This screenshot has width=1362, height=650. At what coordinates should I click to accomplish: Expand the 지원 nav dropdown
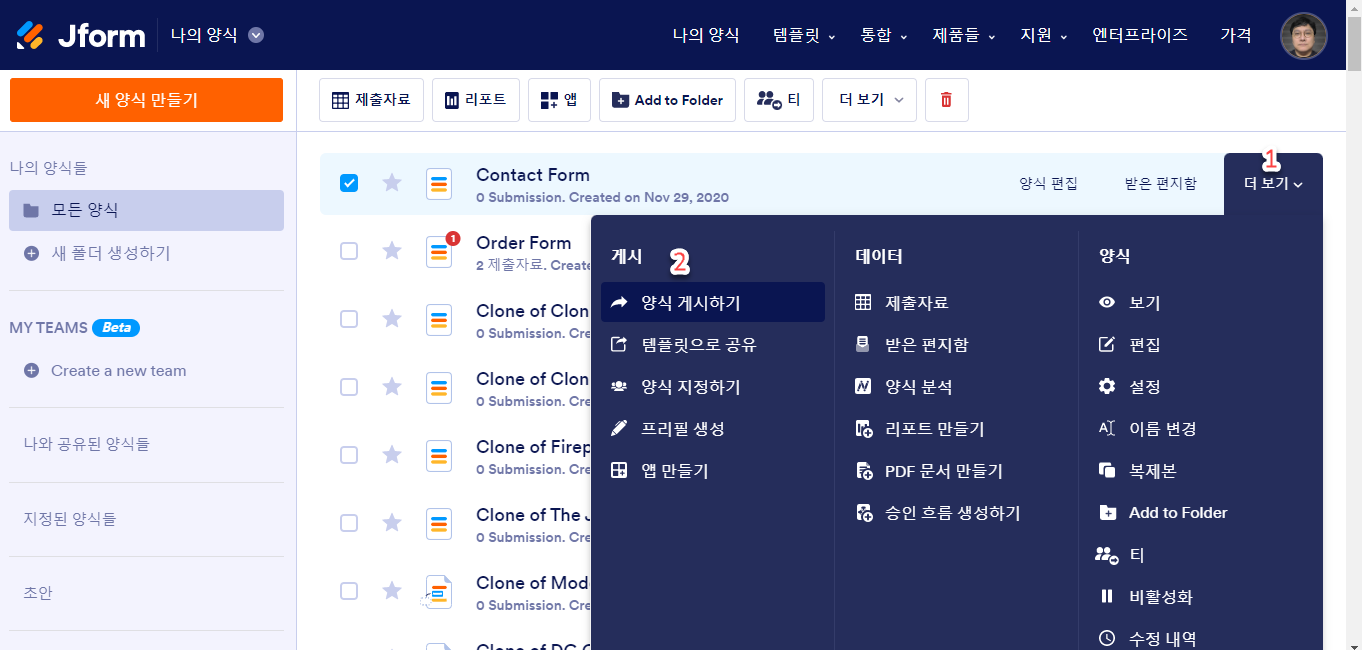click(1044, 35)
